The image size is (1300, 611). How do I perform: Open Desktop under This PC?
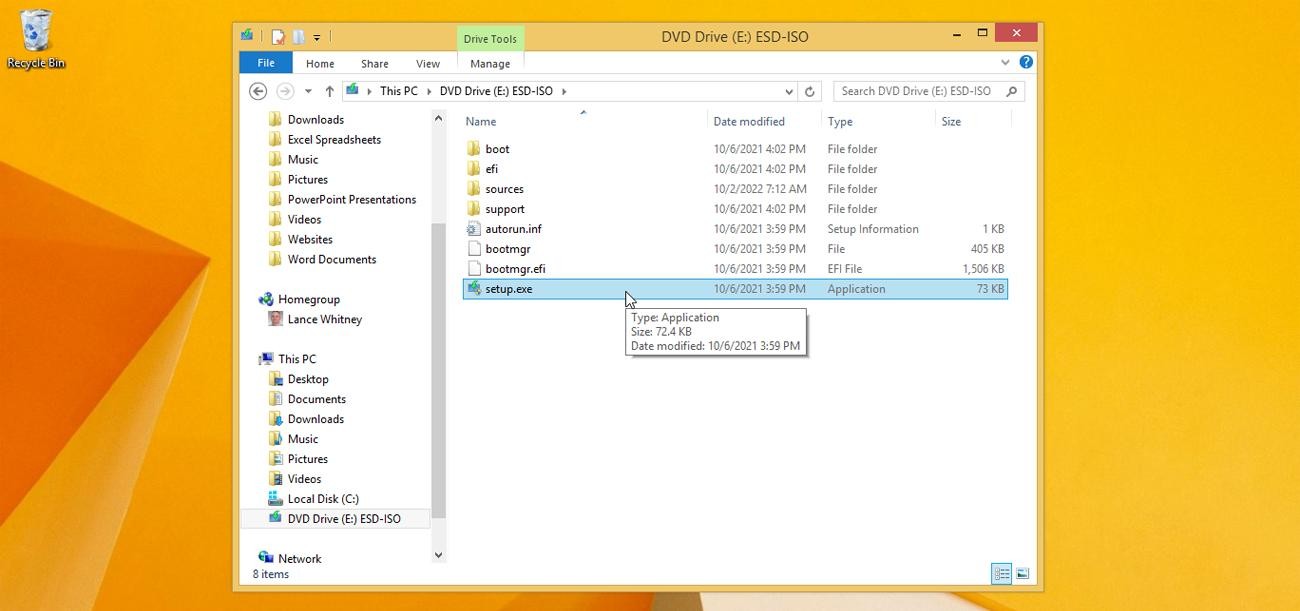pyautogui.click(x=307, y=379)
